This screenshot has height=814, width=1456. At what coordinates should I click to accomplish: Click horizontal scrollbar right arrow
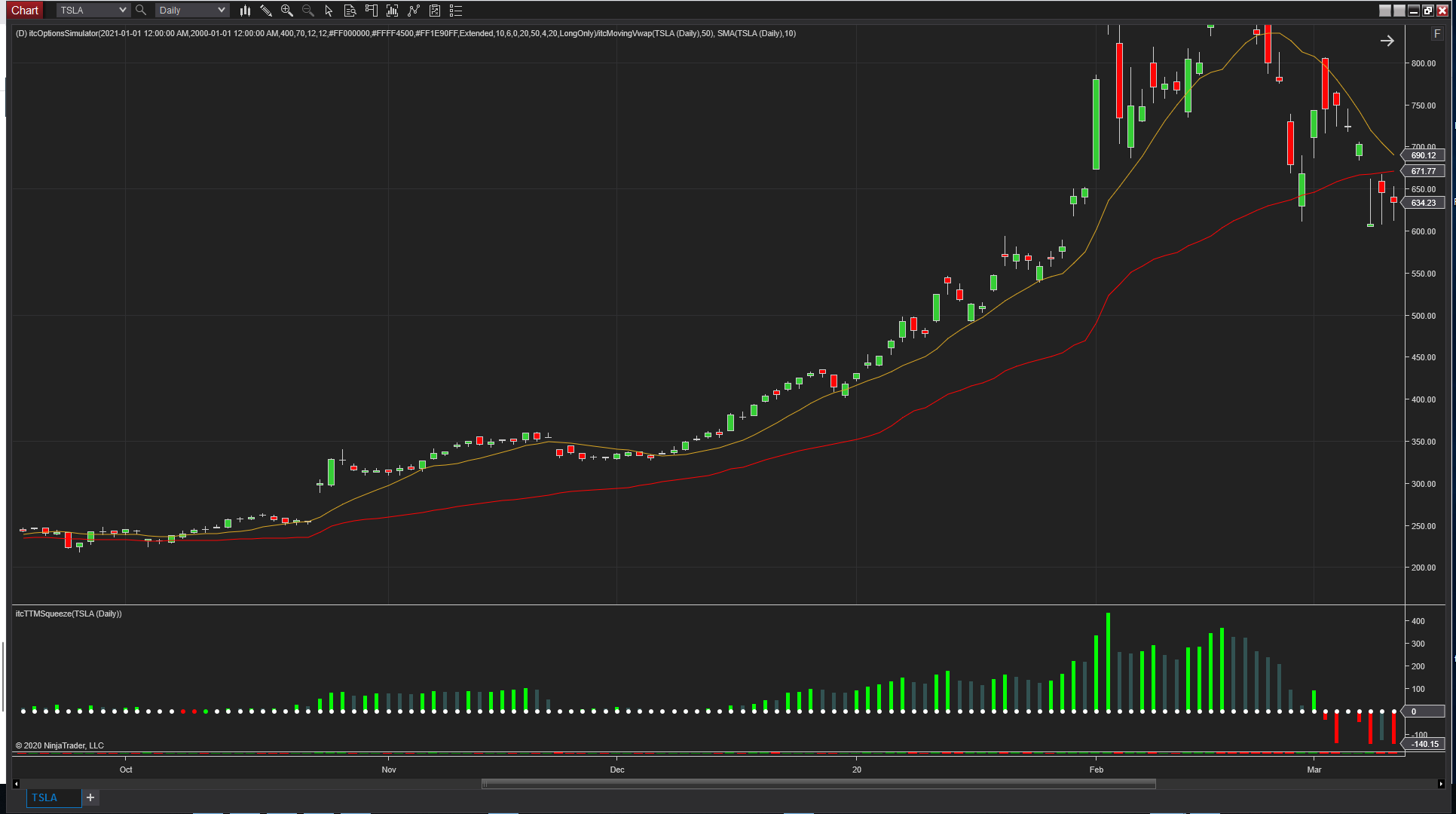[1442, 784]
